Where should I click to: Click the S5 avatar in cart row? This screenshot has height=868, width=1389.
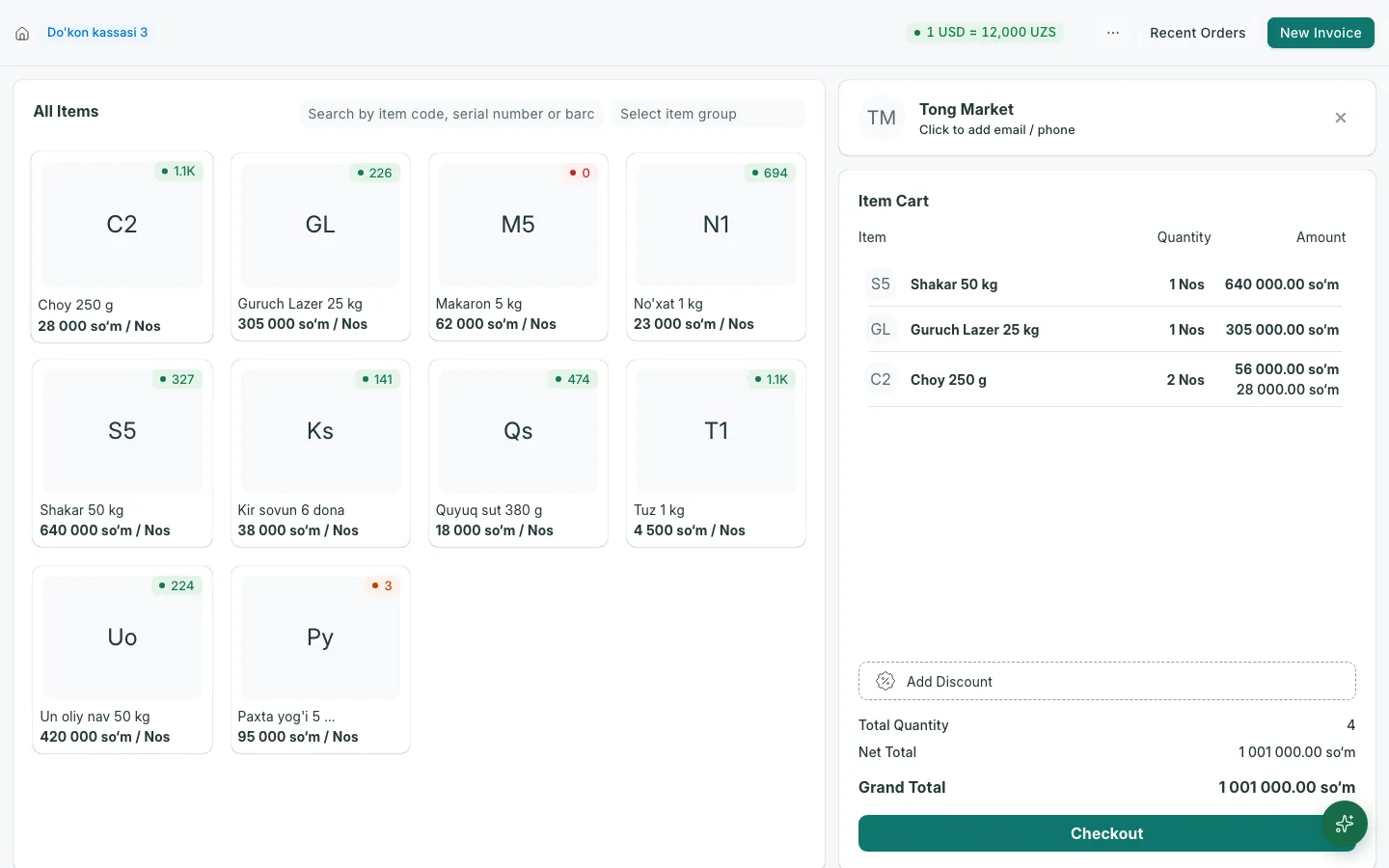tap(881, 285)
